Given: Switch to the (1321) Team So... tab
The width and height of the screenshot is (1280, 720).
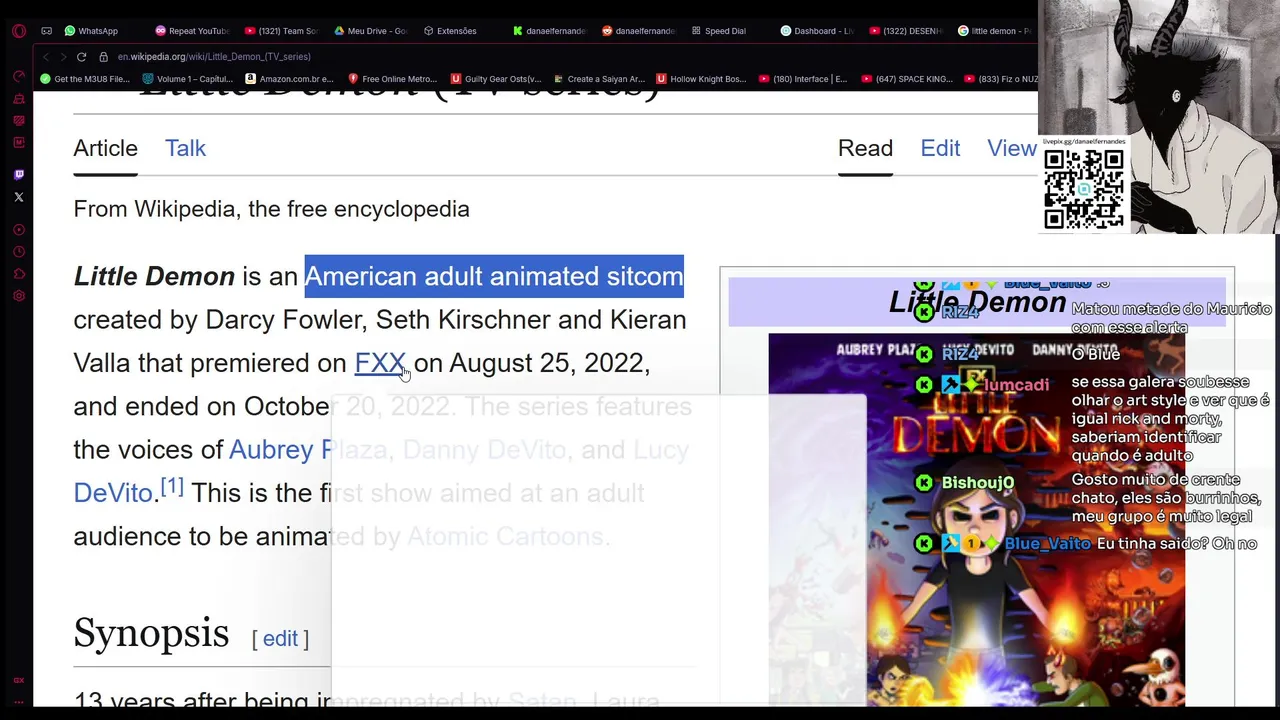Looking at the screenshot, I should [x=282, y=31].
